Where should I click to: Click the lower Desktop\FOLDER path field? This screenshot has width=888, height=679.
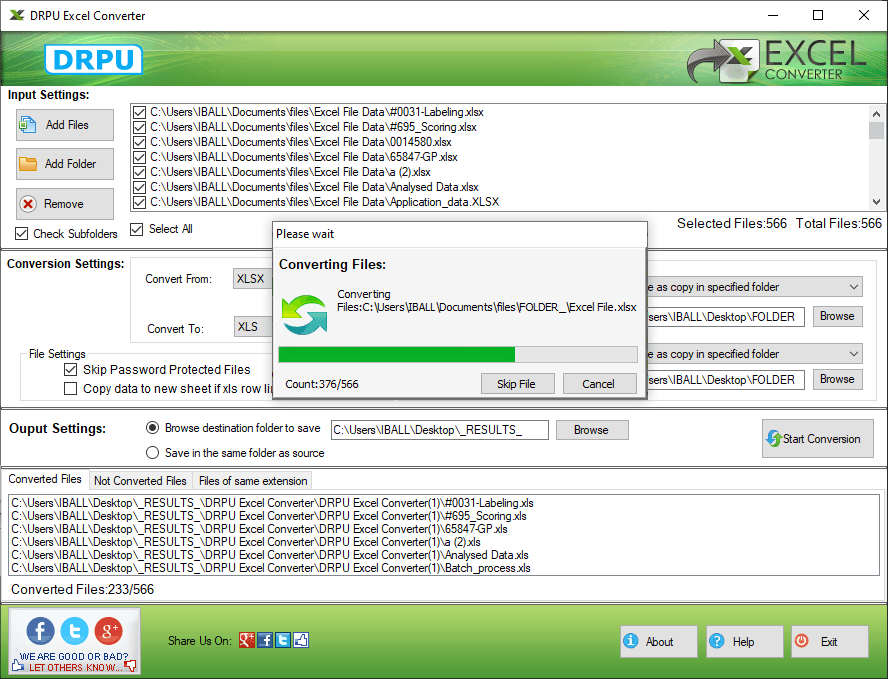(725, 379)
